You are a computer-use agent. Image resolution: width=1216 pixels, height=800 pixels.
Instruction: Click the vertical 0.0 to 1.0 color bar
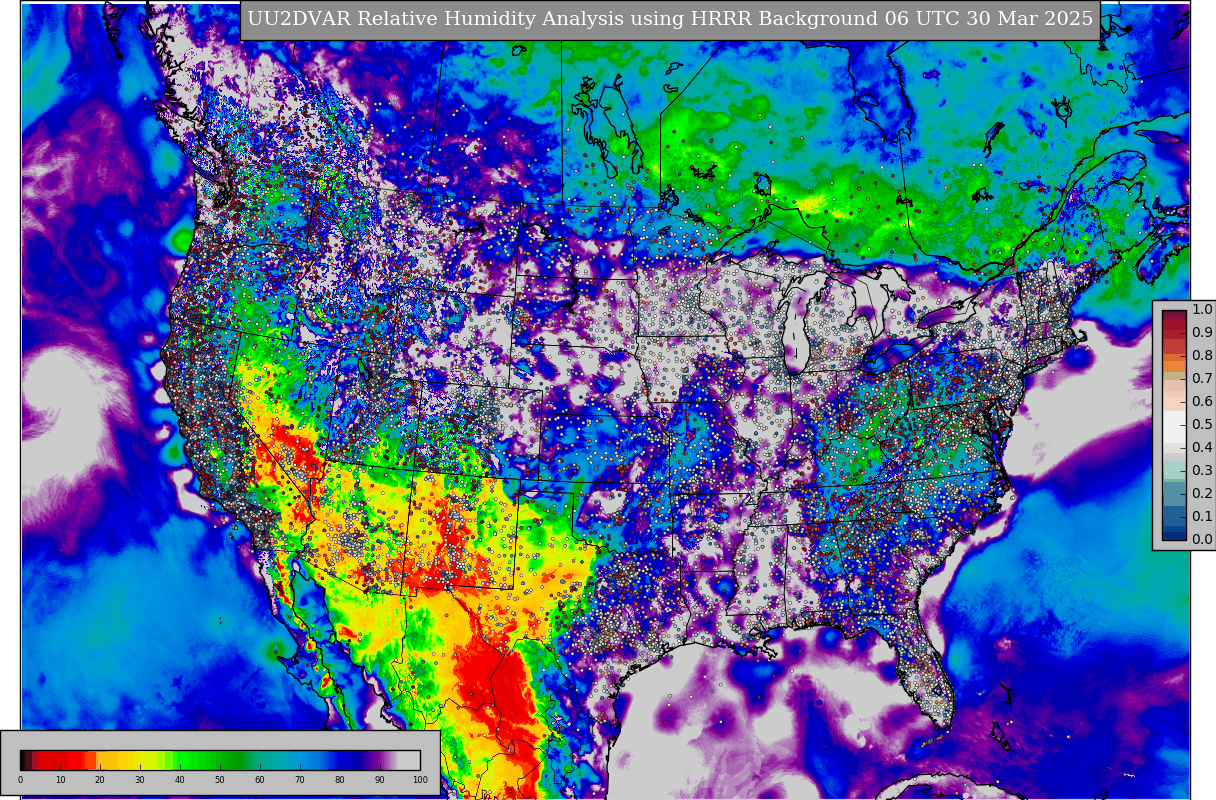(x=1174, y=425)
